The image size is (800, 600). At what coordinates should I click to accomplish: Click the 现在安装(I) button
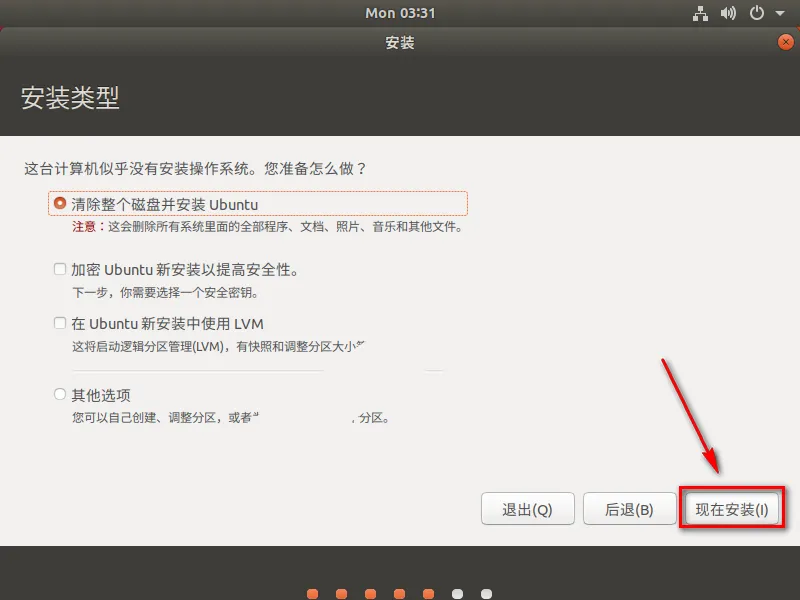click(732, 509)
